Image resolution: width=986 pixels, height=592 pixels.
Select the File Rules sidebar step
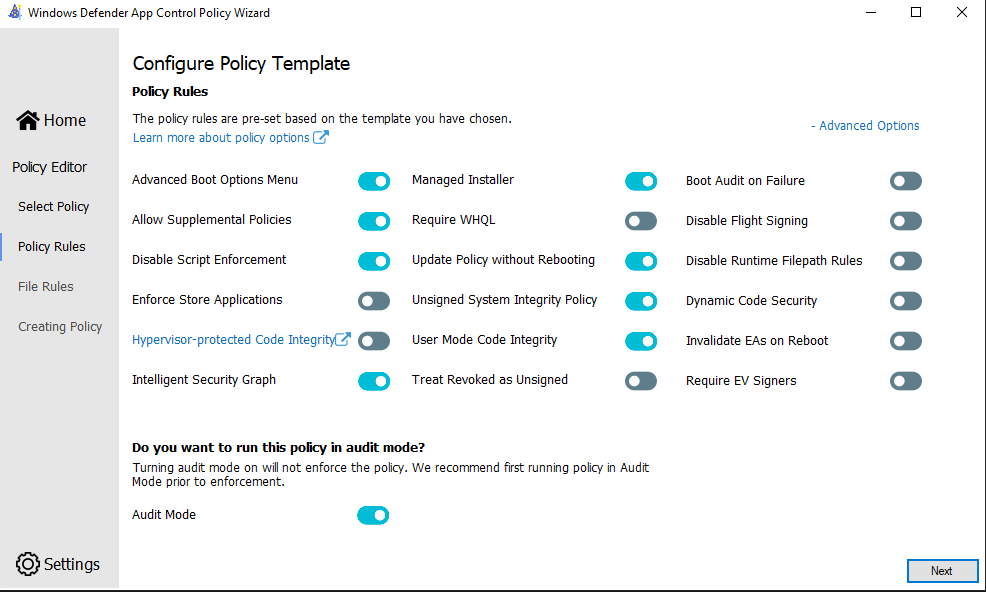coord(45,287)
